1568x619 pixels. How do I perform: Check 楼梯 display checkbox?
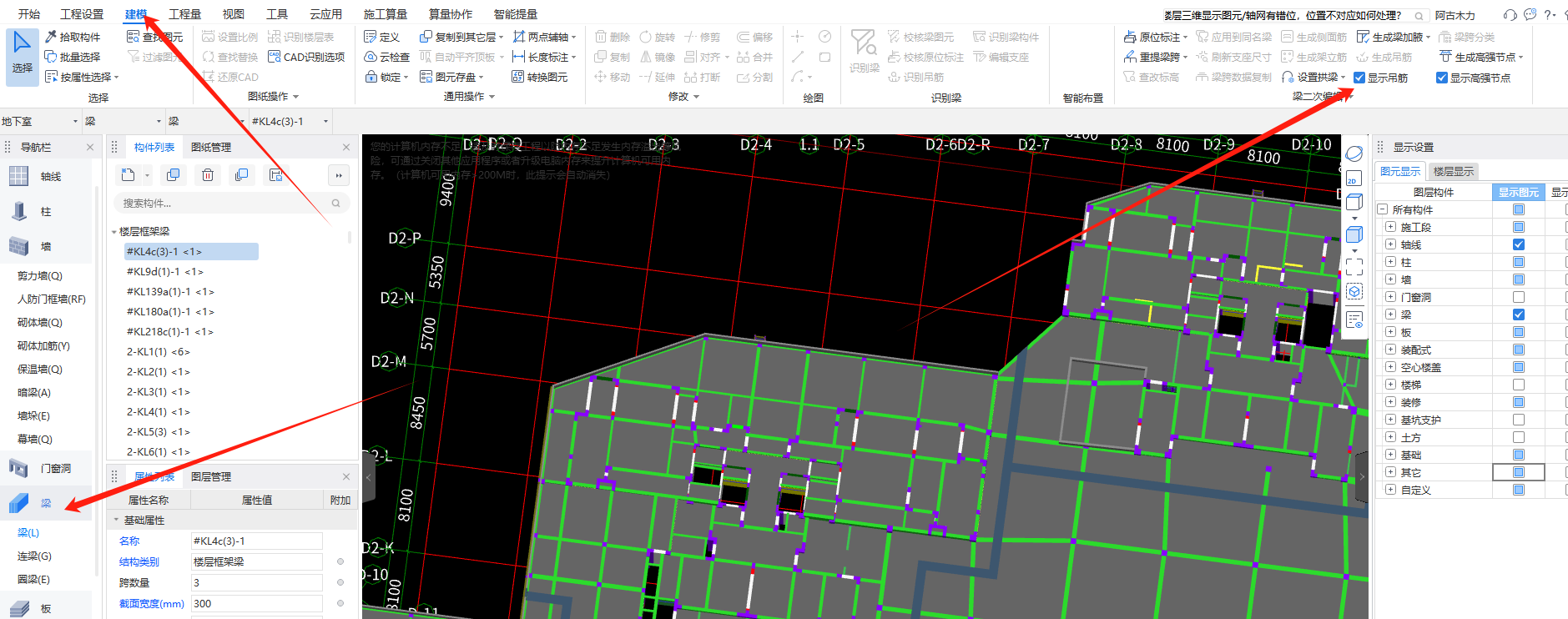(1519, 385)
